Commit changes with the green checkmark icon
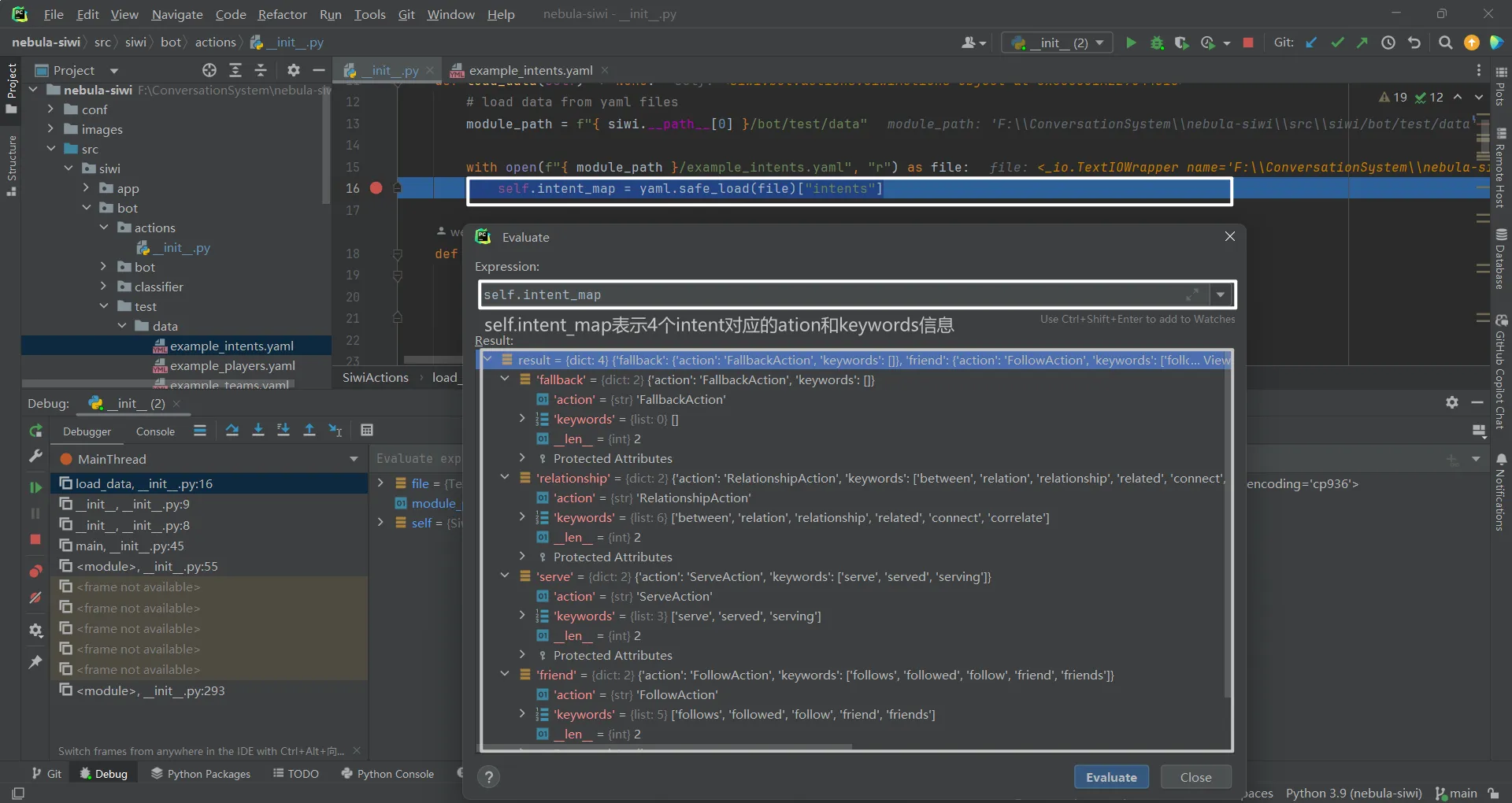The width and height of the screenshot is (1512, 803). [x=1337, y=43]
